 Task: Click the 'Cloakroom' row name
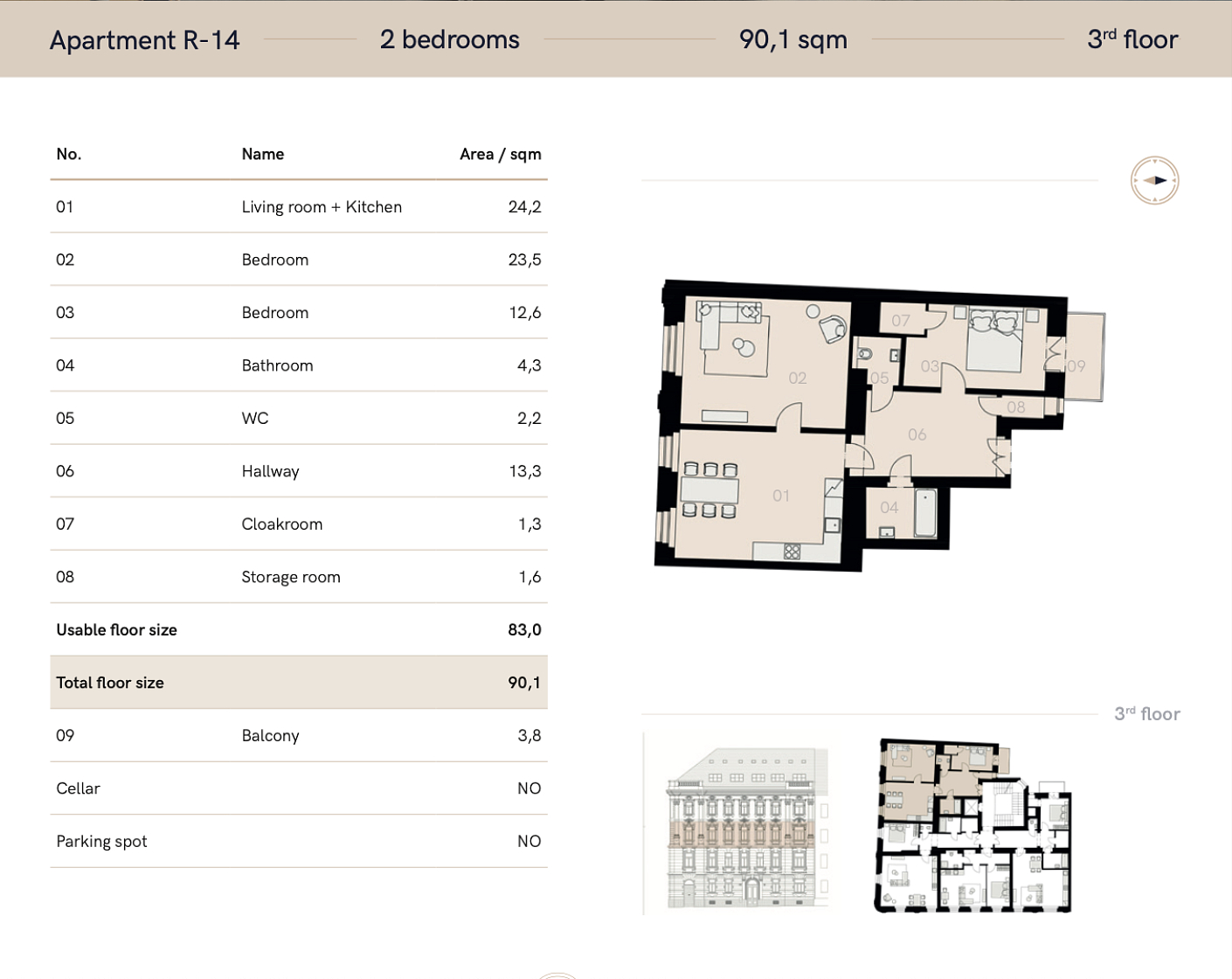pos(282,524)
